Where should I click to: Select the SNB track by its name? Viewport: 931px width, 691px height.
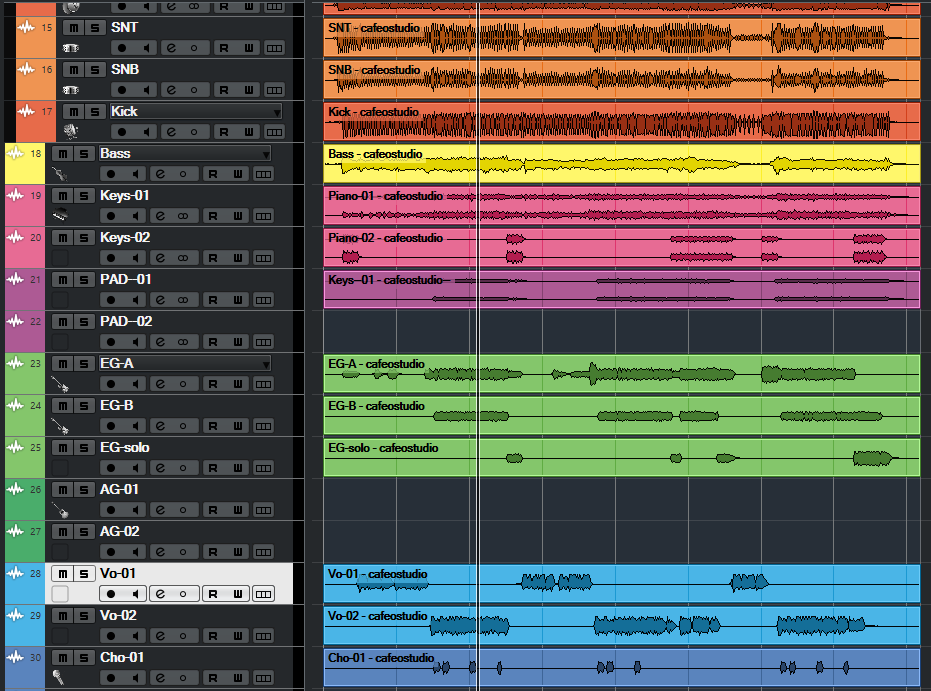(x=125, y=70)
